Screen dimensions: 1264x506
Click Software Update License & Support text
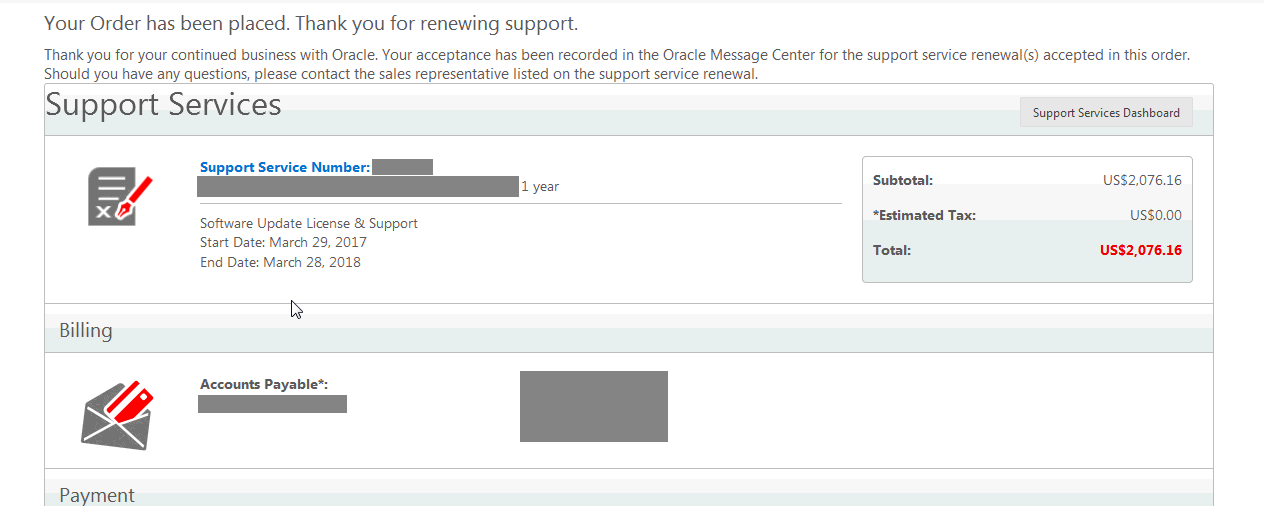(x=309, y=223)
